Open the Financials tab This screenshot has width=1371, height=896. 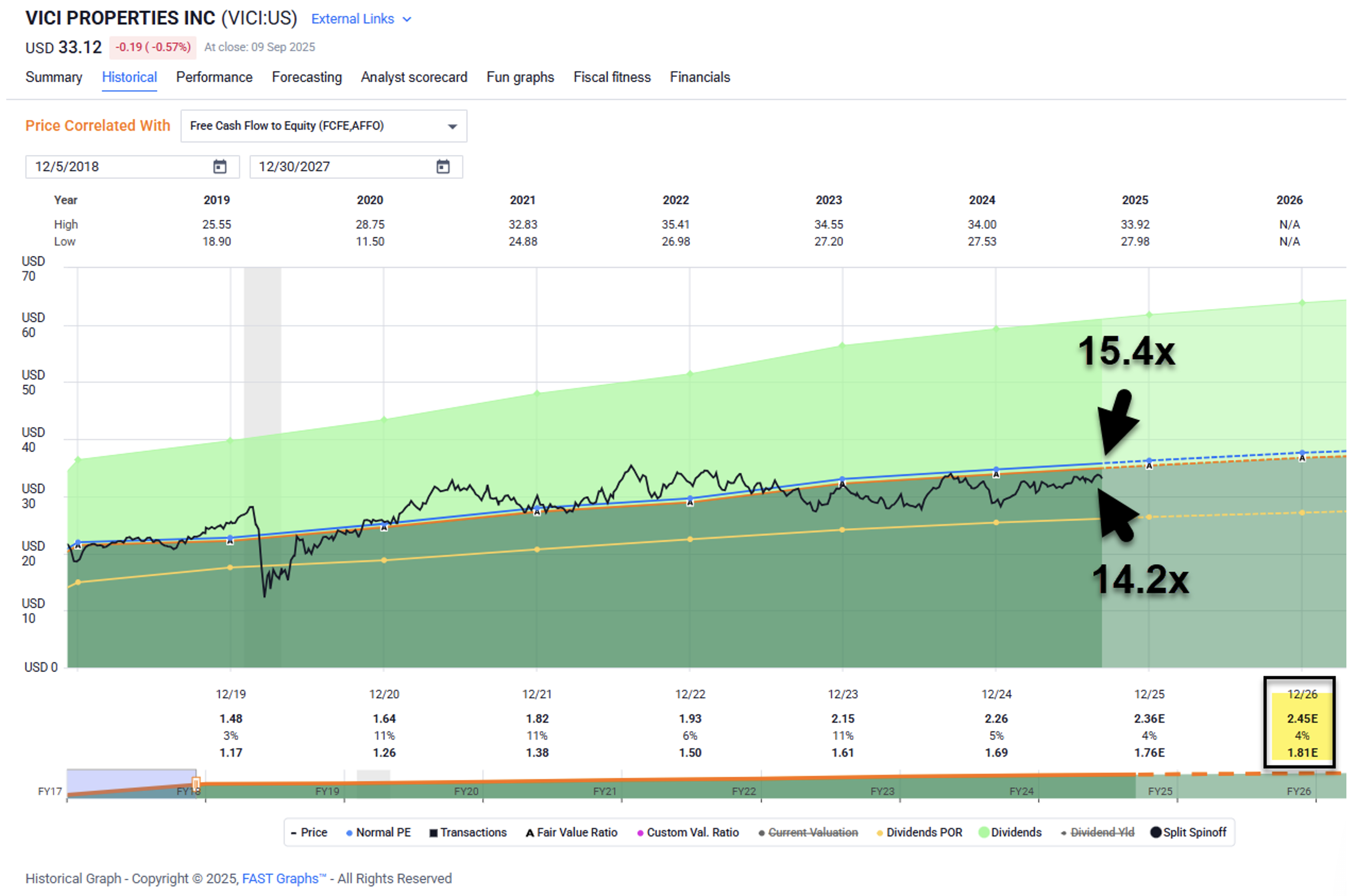[701, 77]
